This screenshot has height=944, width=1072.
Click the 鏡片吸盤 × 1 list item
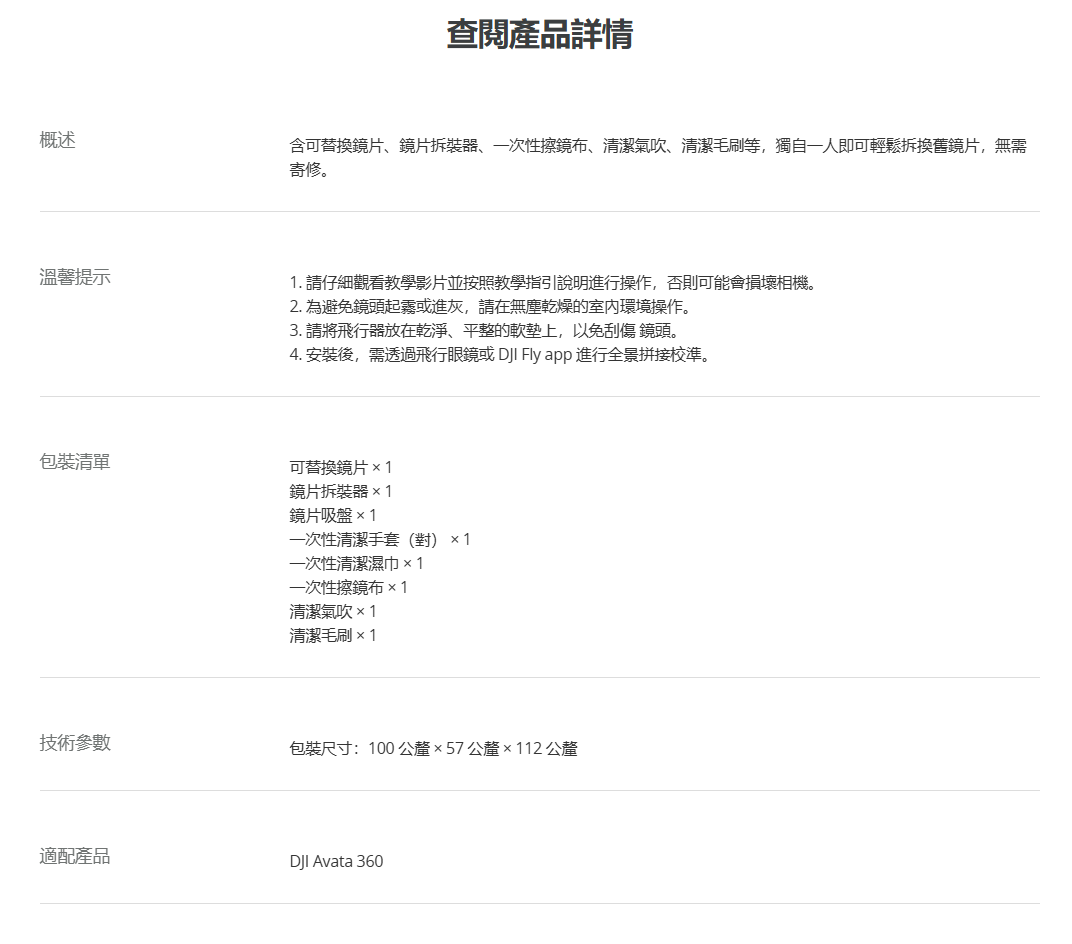click(x=333, y=516)
